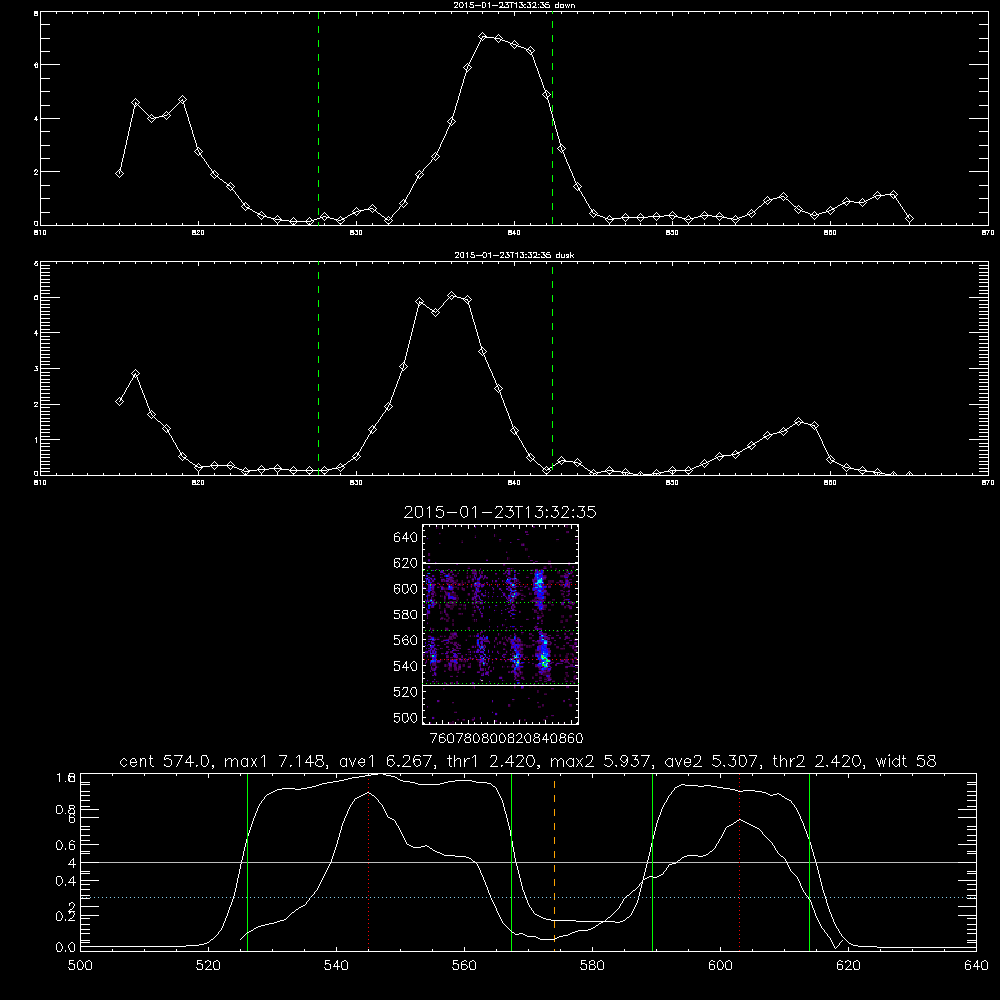Screen dimensions: 1000x1000
Task: Click the 760780800820840860 x-axis labels under the image
Action: (x=506, y=739)
